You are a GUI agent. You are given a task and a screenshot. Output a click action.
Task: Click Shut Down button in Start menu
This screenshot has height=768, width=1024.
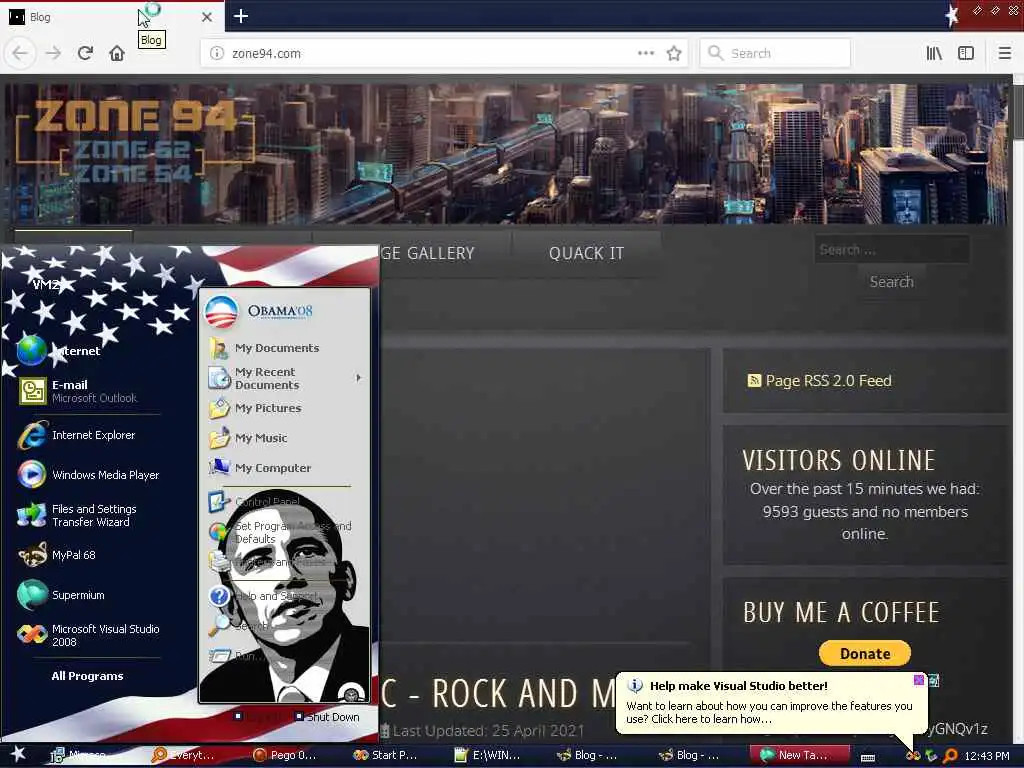click(x=327, y=717)
